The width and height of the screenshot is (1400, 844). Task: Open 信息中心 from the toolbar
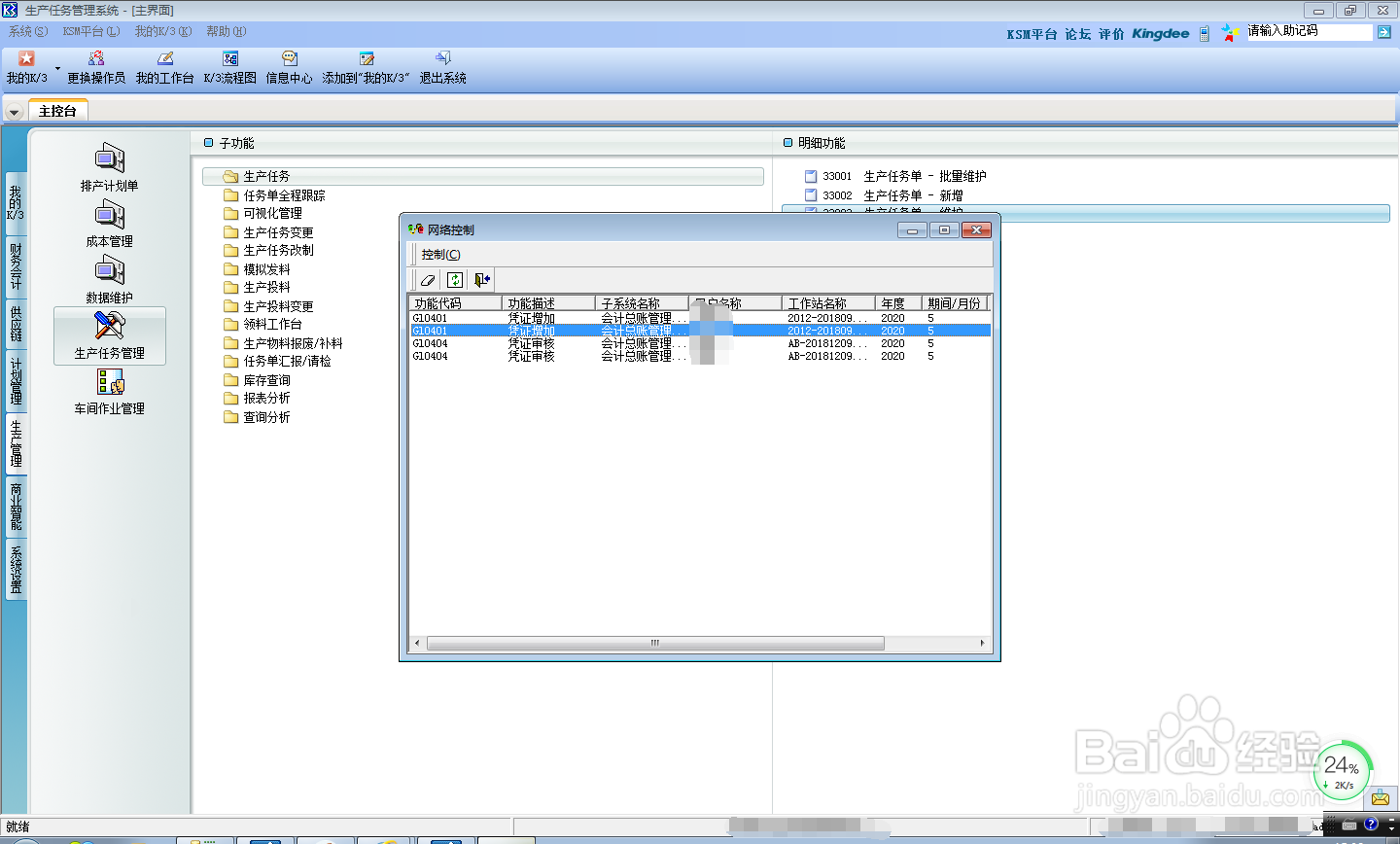(289, 67)
